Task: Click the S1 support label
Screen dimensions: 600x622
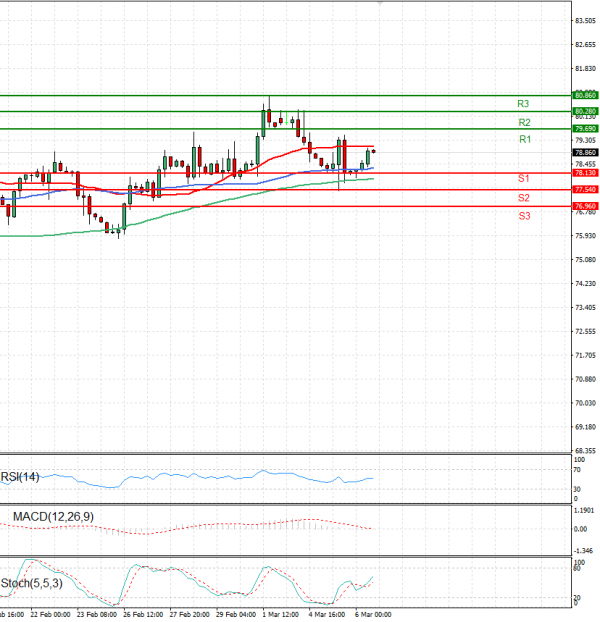Action: [x=523, y=179]
